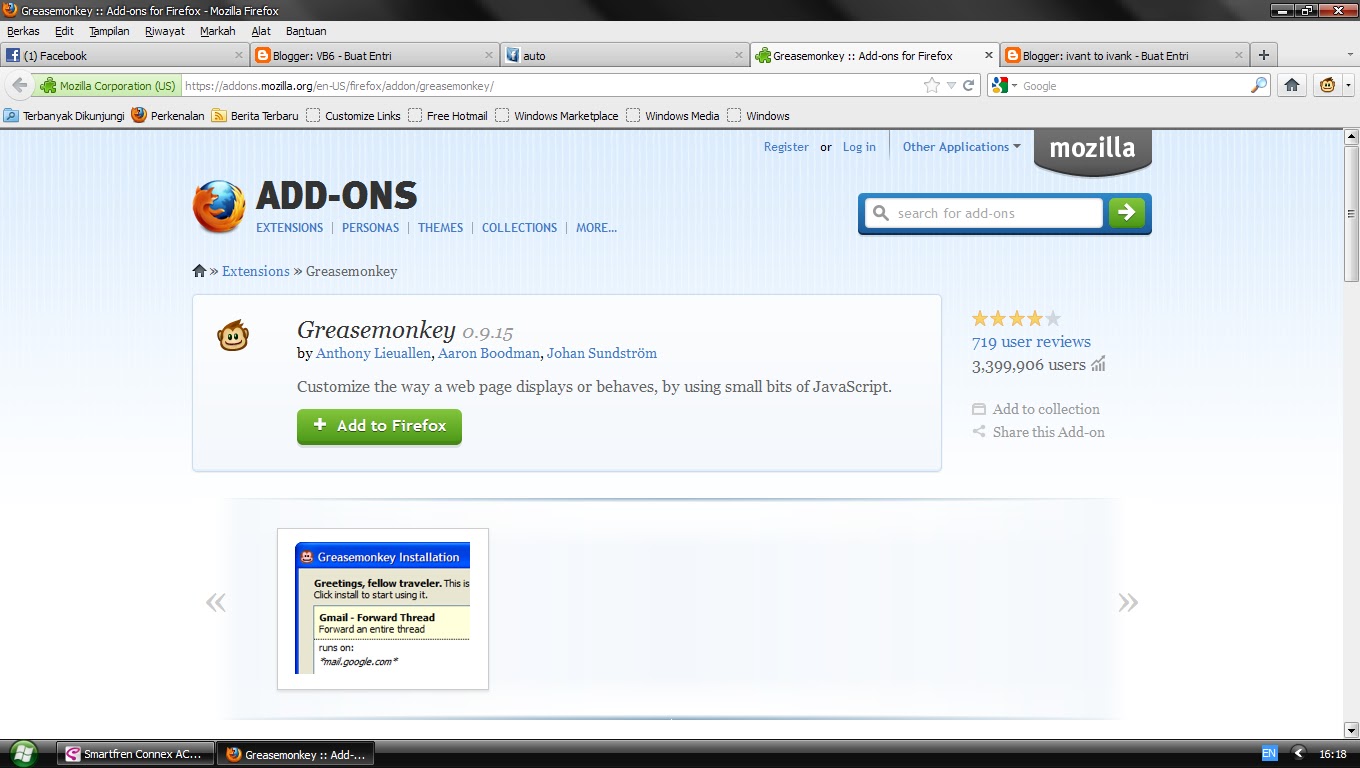This screenshot has width=1360, height=768.
Task: Close the Blogger VB6 tab
Action: [490, 55]
